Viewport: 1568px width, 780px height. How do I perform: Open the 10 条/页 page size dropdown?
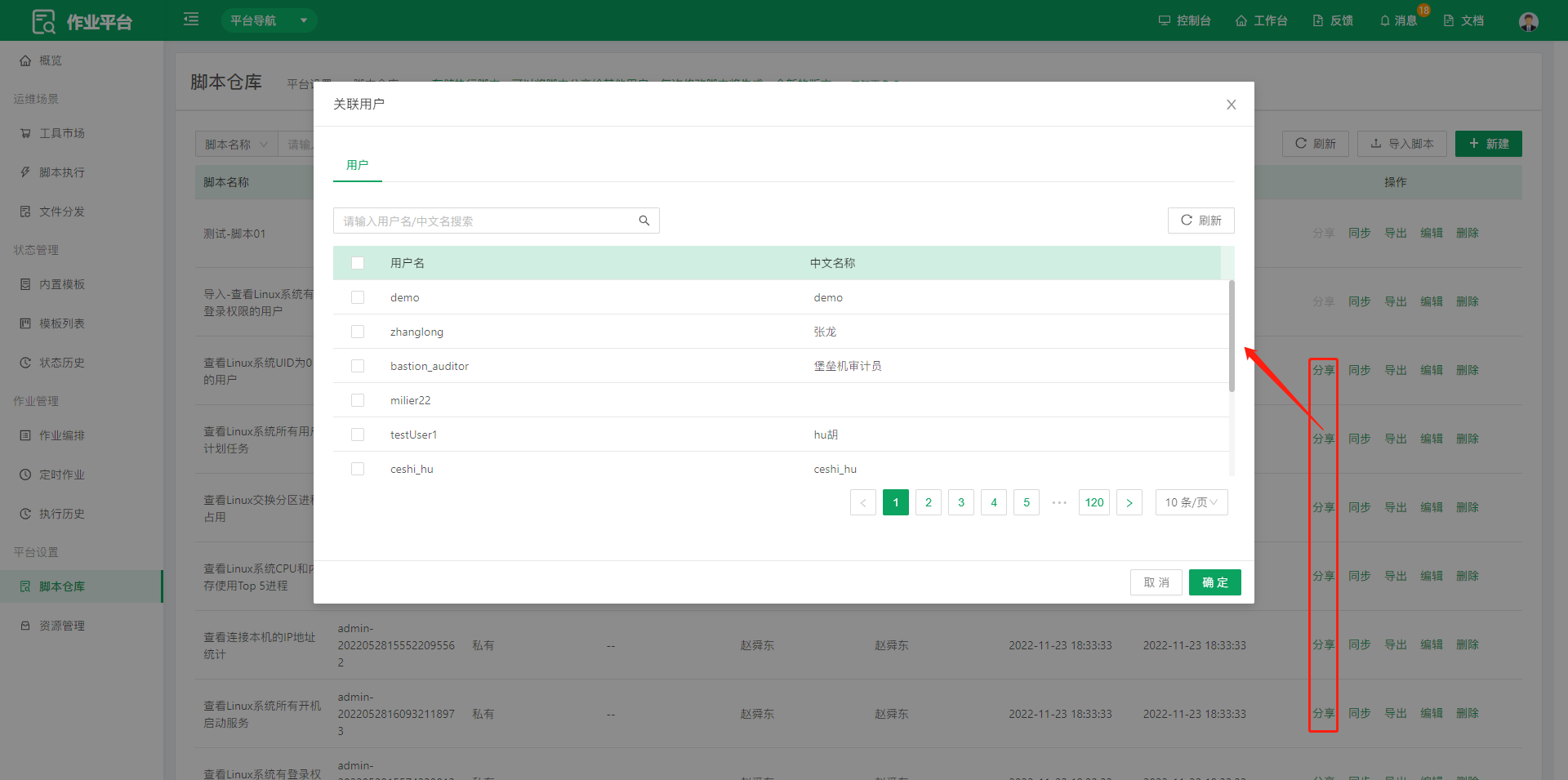(x=1192, y=502)
